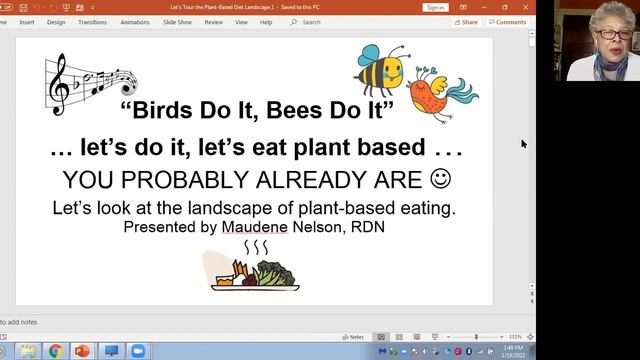Screen dimensions: 640x360
Task: Switch to Slide Sorter view
Action: (x=399, y=337)
